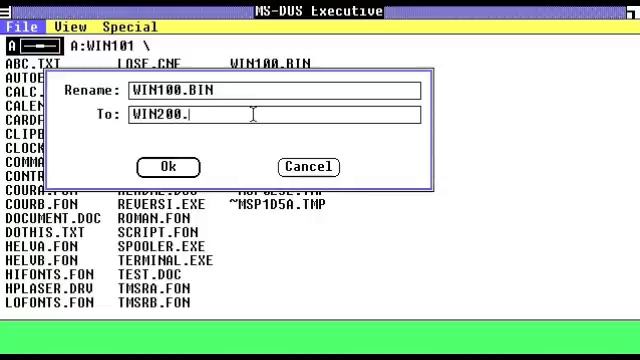Select file TEST.DOC

click(x=149, y=274)
